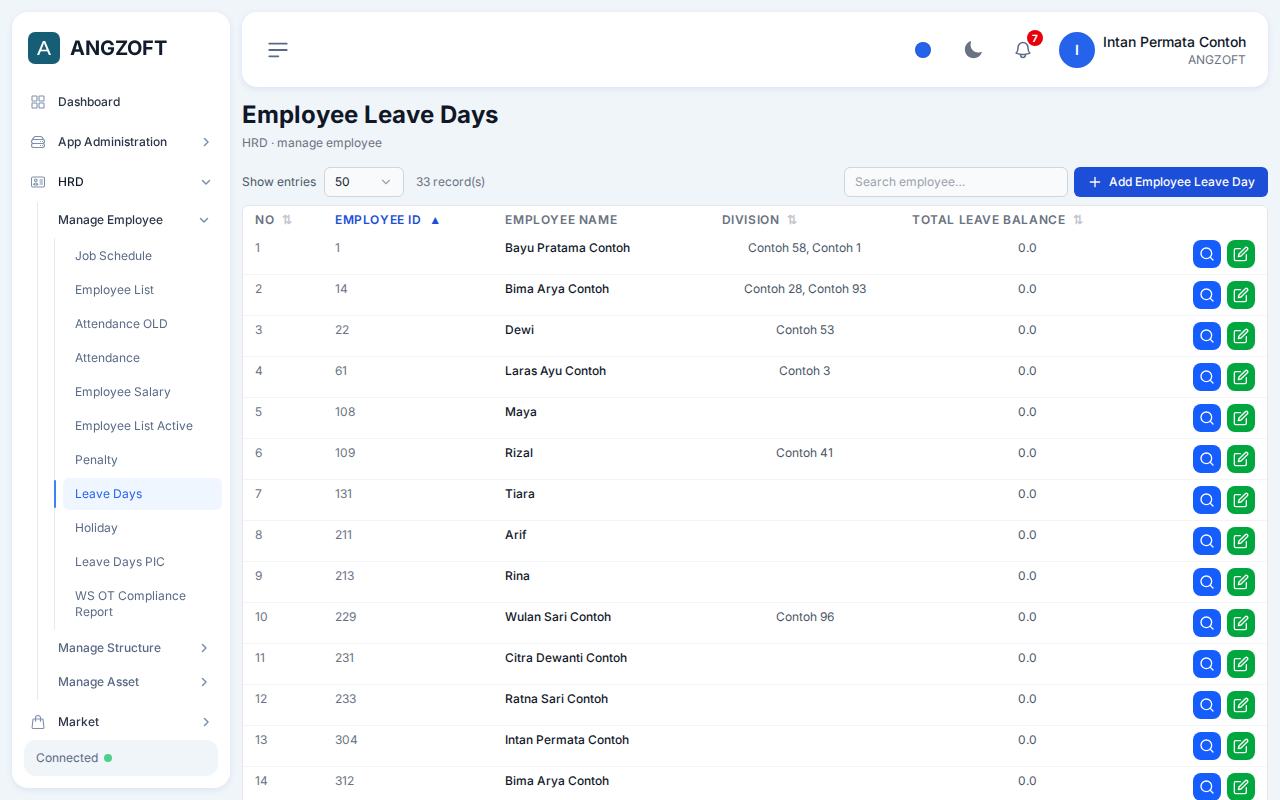The height and width of the screenshot is (800, 1280).
Task: Open the Holiday page
Action: click(142, 528)
